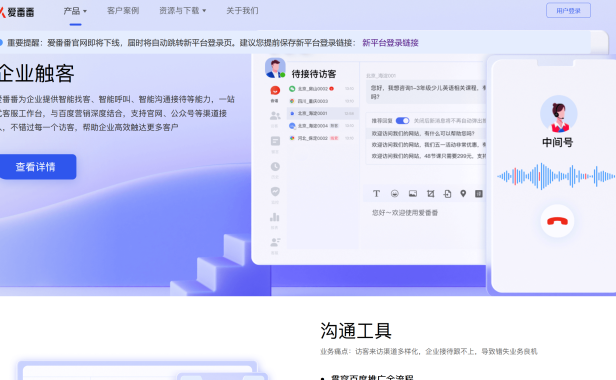
Task: Open the highlighted 北京_海淀0001 visitor row
Action: click(x=322, y=113)
